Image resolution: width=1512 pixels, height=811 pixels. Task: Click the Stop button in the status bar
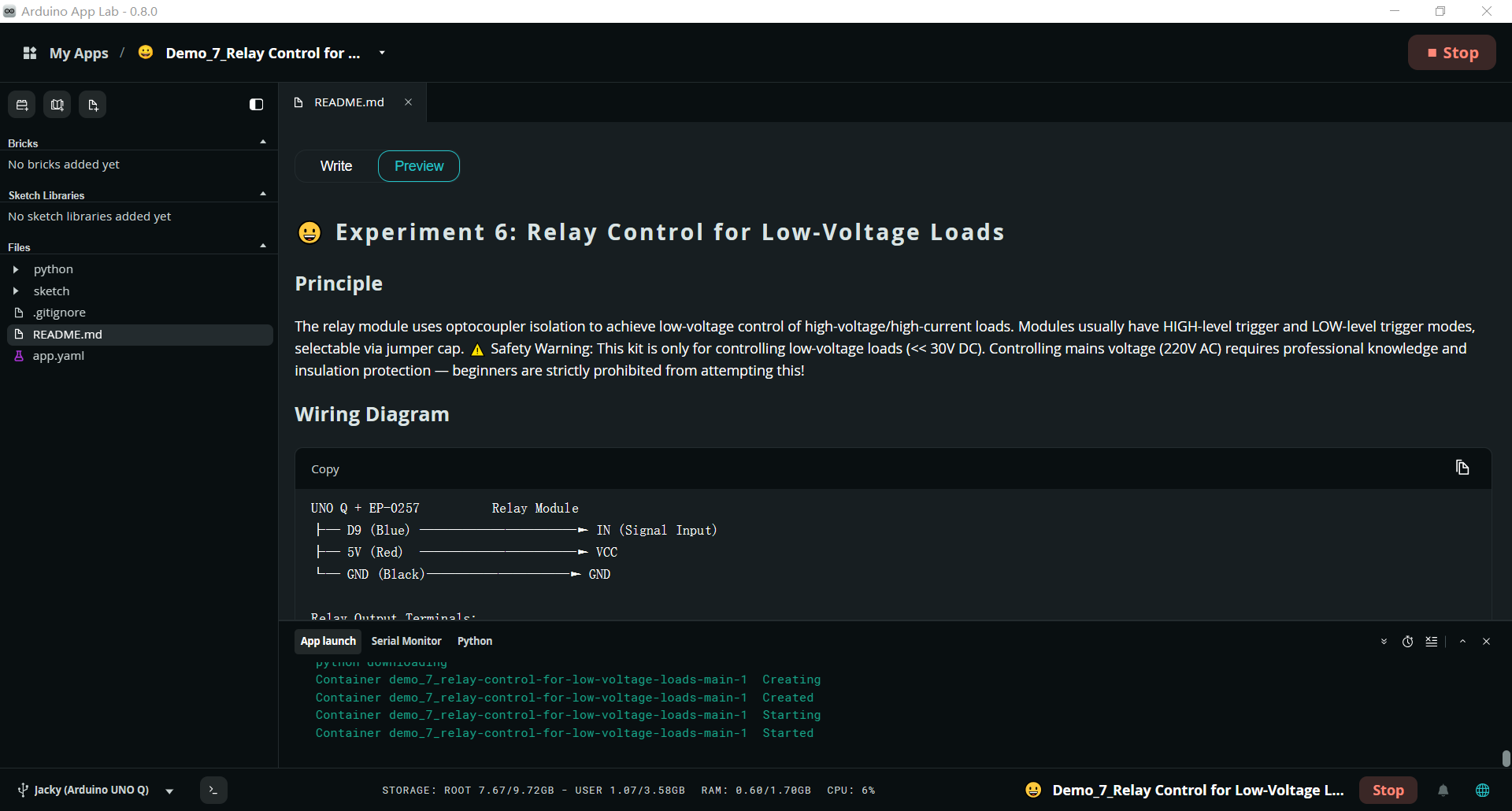pos(1388,790)
